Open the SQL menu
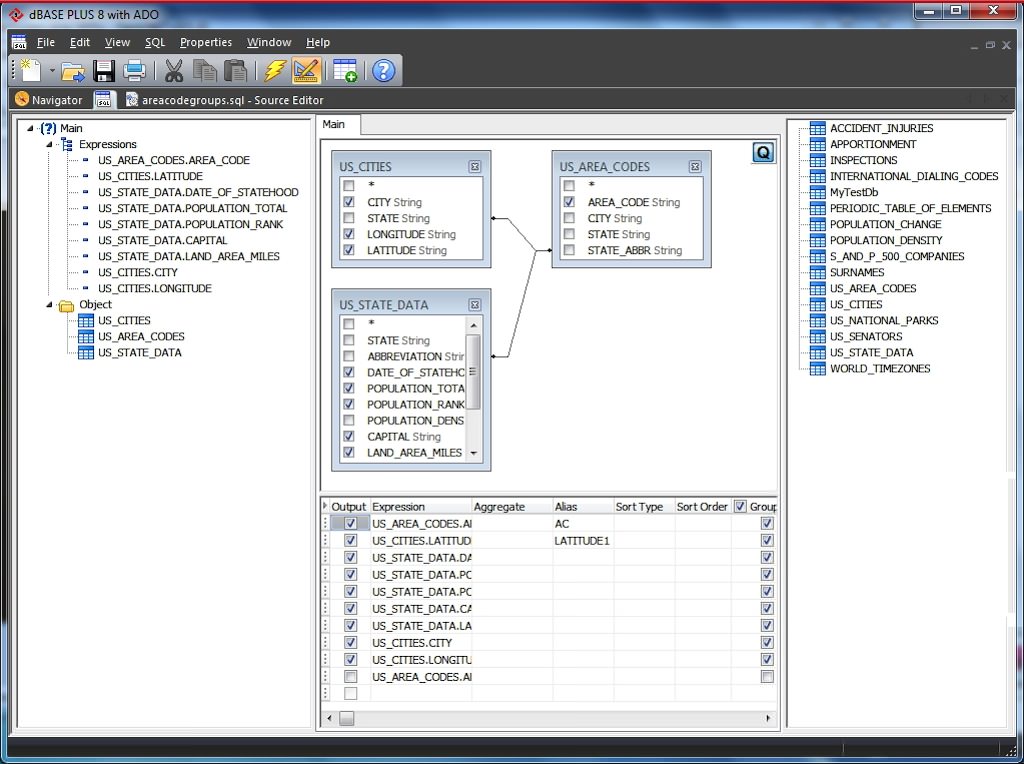The width and height of the screenshot is (1024, 764). tap(155, 42)
